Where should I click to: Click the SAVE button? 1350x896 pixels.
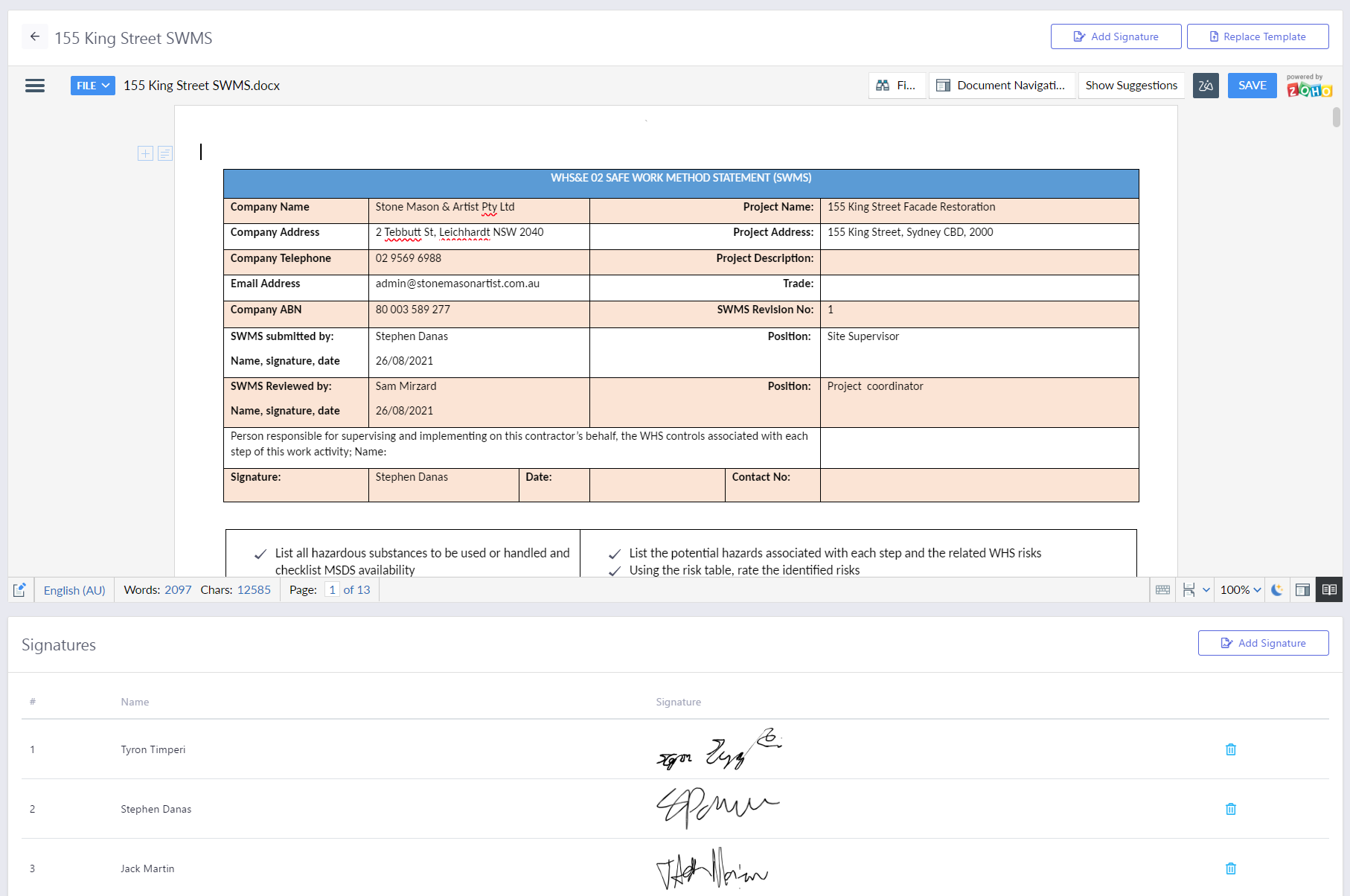tap(1253, 86)
